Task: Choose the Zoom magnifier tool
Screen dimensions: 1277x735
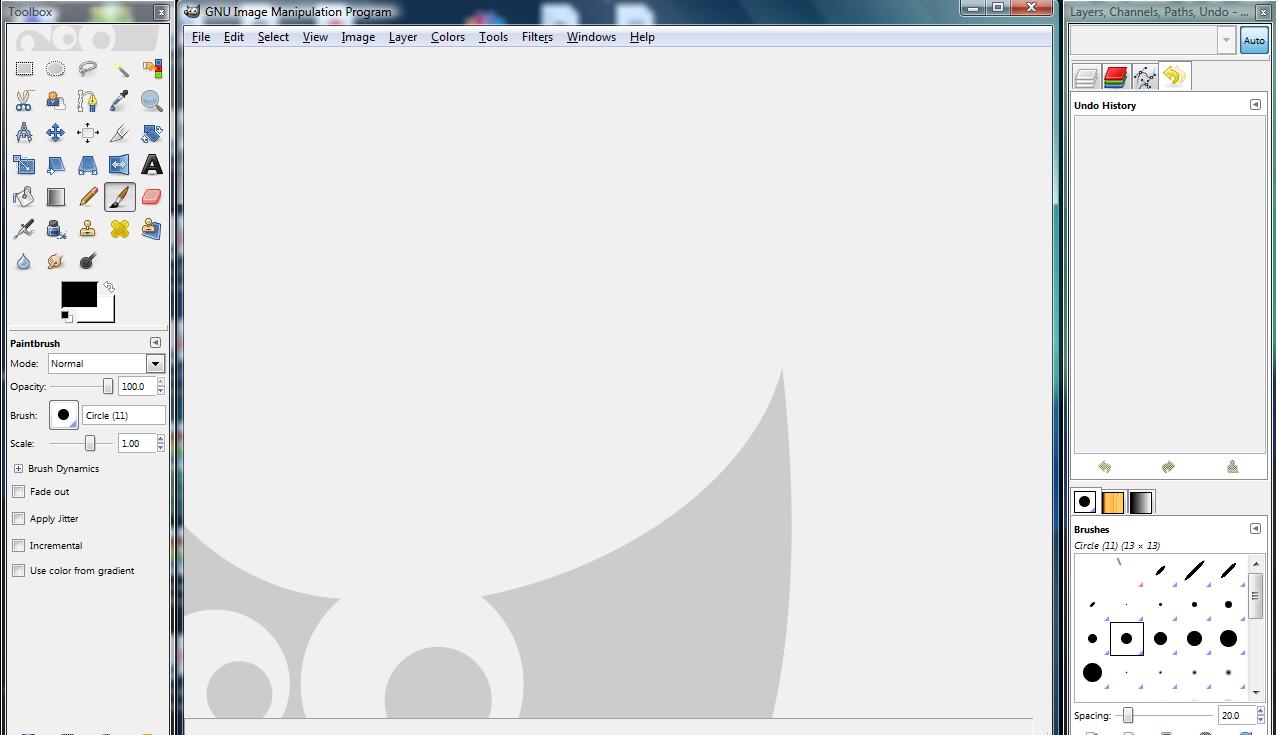Action: click(x=151, y=101)
